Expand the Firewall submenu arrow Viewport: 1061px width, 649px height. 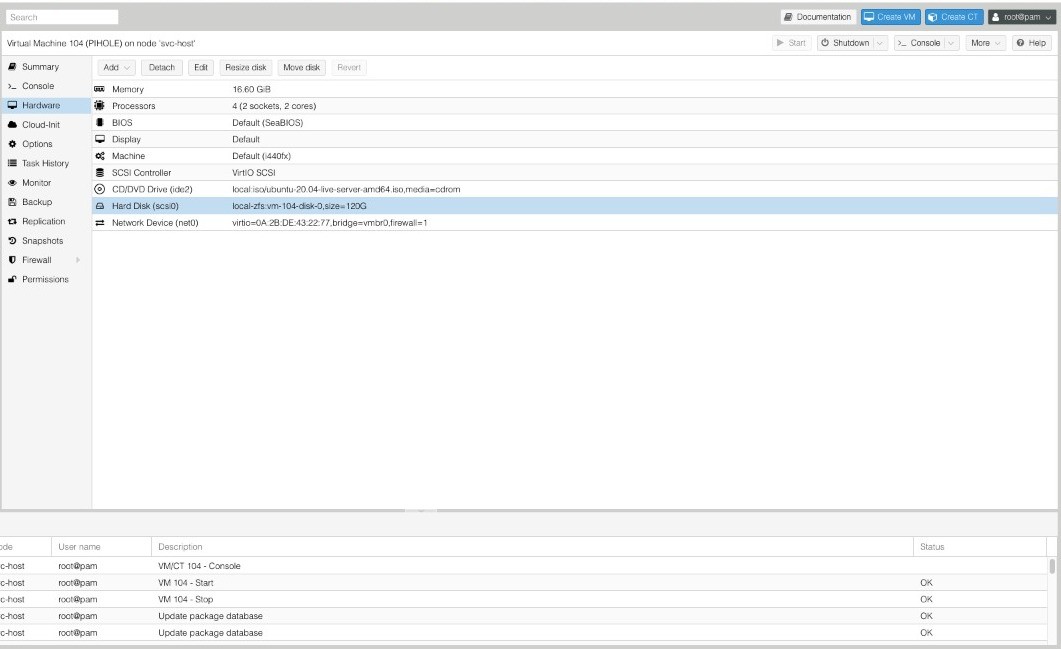point(78,260)
